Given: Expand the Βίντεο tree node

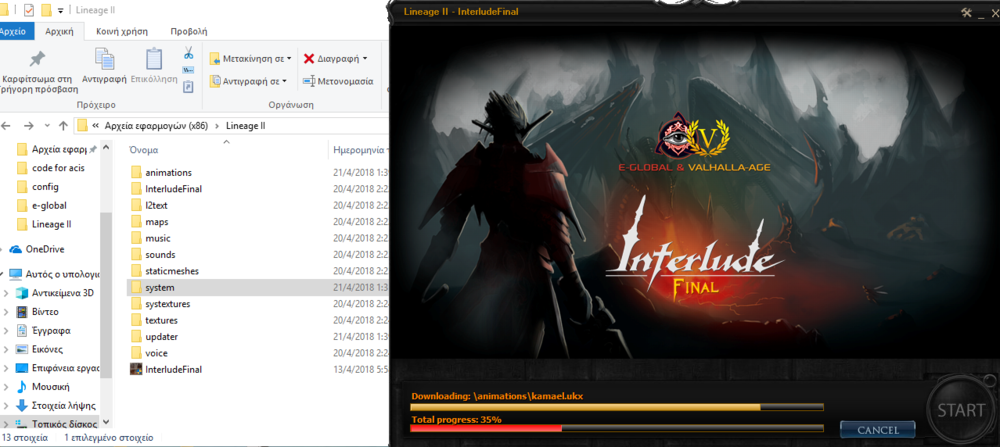Looking at the screenshot, I should click(x=6, y=312).
